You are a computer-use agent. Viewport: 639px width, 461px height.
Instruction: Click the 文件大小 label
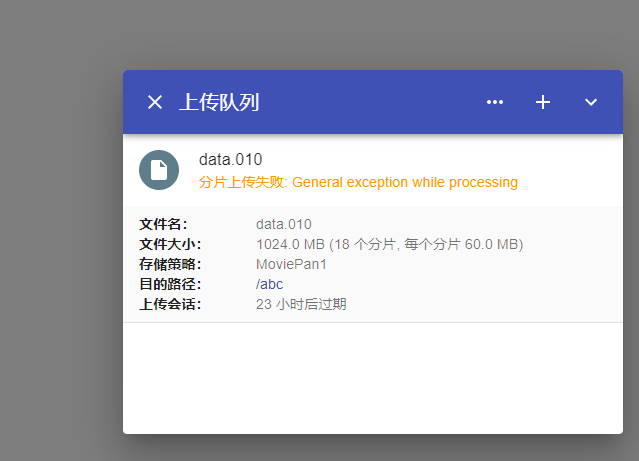point(170,244)
